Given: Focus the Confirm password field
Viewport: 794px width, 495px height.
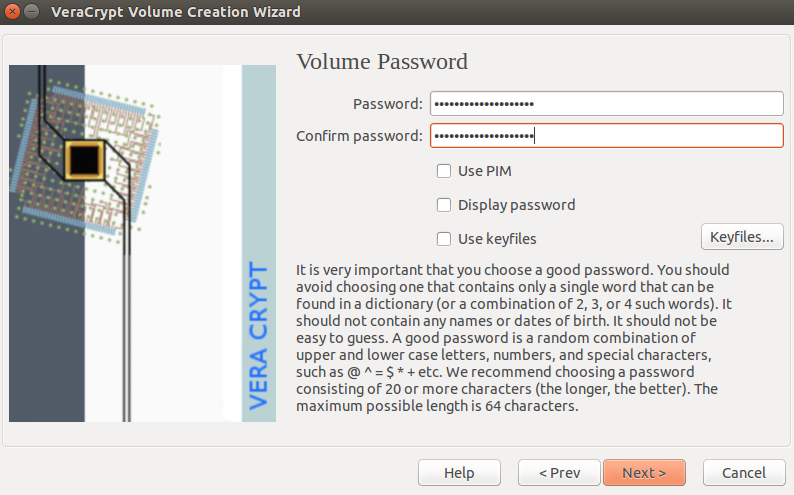Looking at the screenshot, I should click(x=607, y=136).
